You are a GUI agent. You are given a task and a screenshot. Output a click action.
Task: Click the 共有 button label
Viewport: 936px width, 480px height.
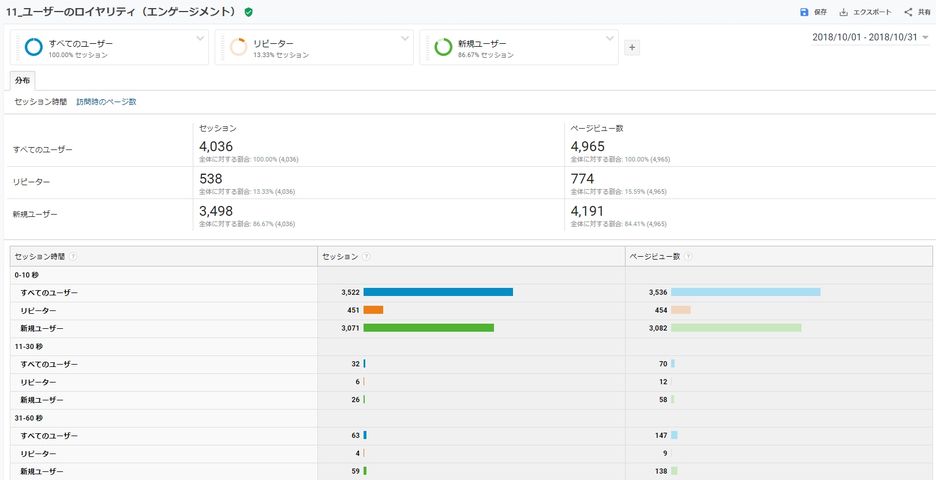(924, 12)
